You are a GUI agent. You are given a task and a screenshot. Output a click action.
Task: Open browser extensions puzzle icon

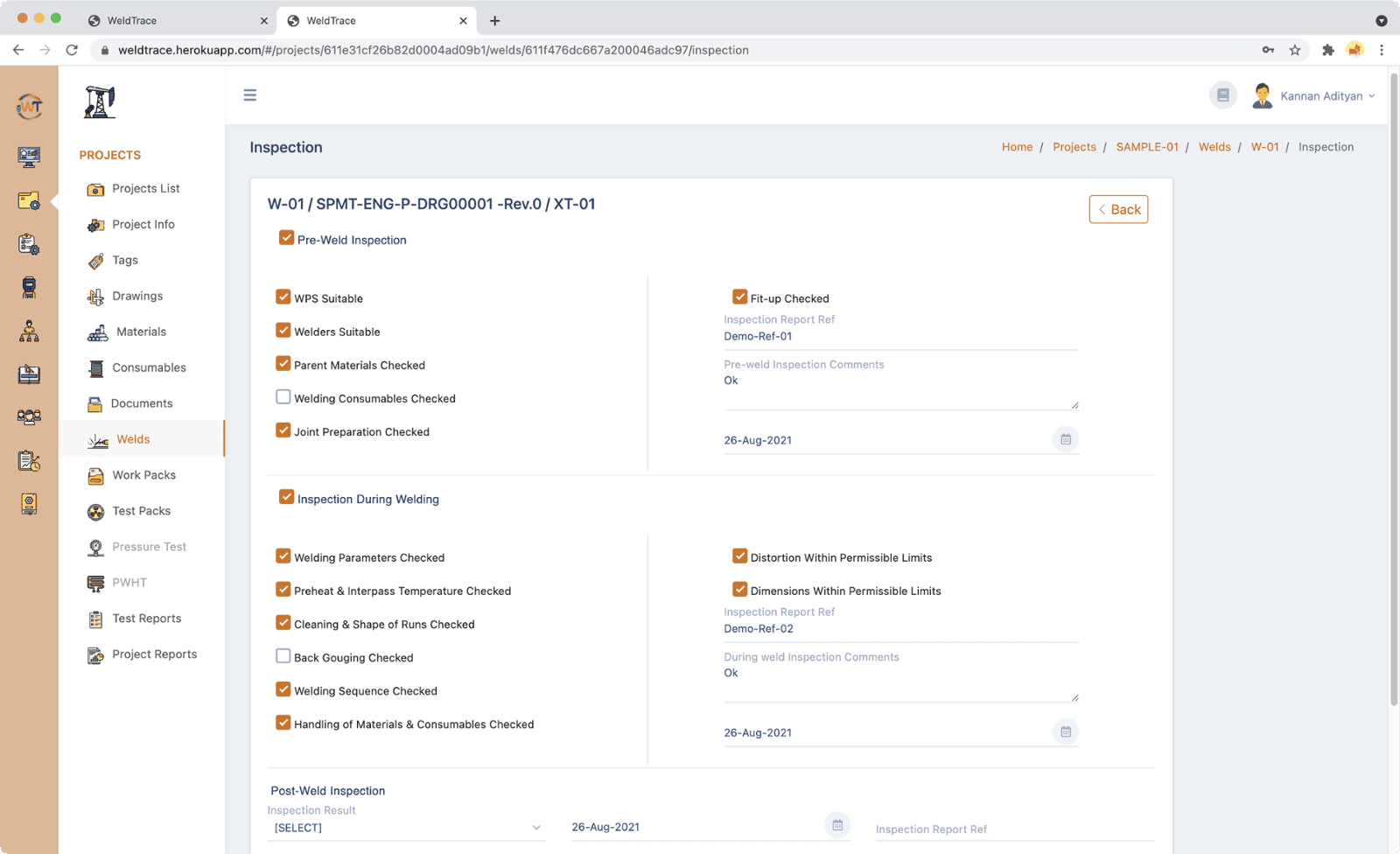pyautogui.click(x=1327, y=50)
